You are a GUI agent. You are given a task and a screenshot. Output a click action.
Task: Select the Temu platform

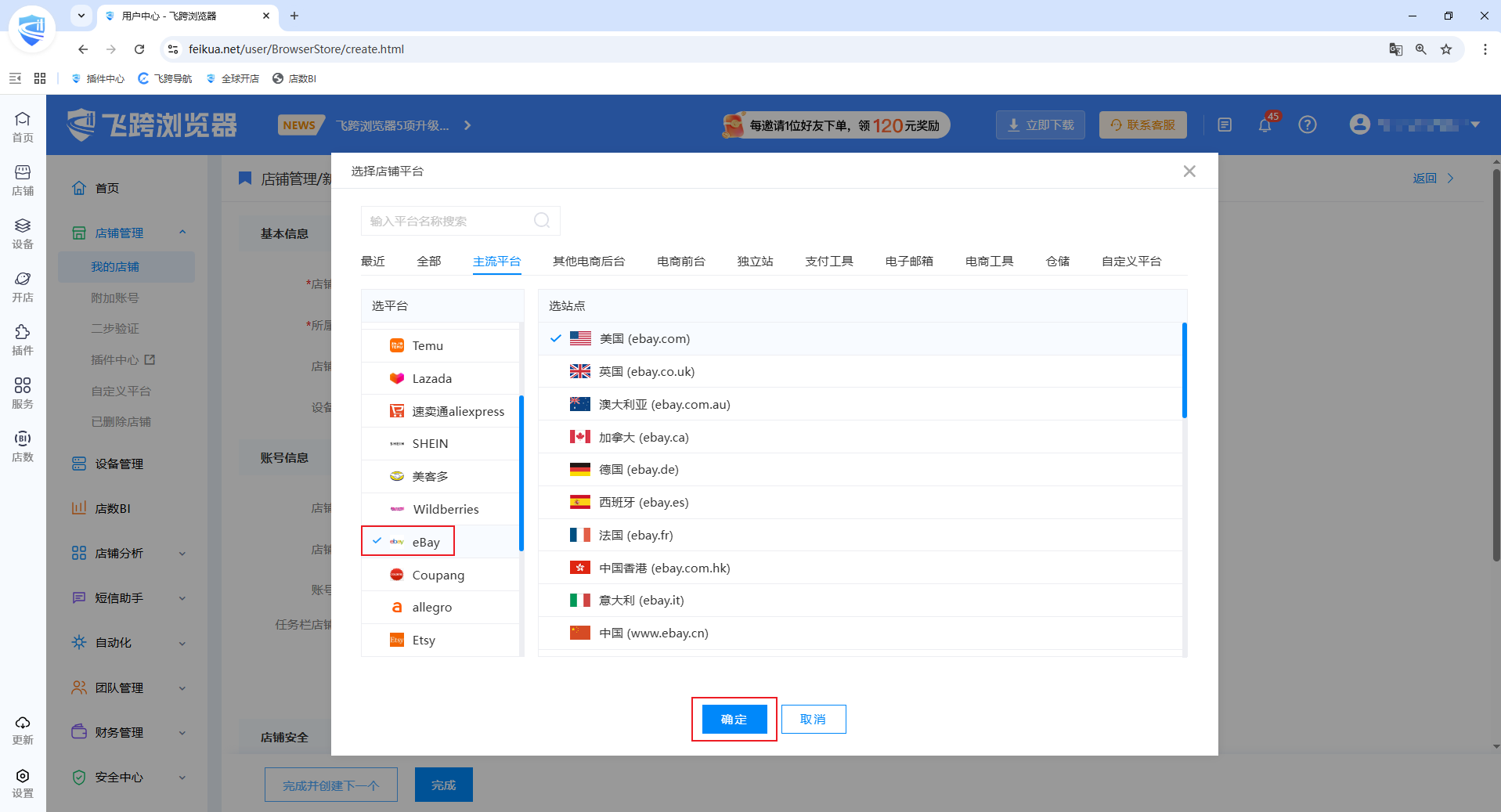[x=440, y=345]
